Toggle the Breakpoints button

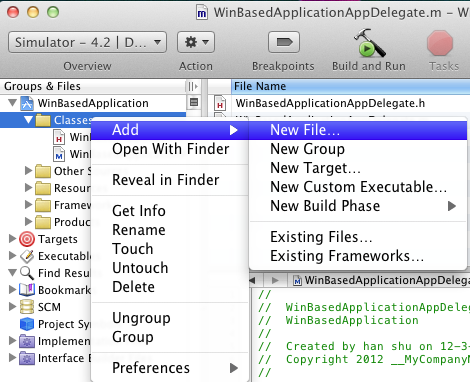tap(284, 42)
